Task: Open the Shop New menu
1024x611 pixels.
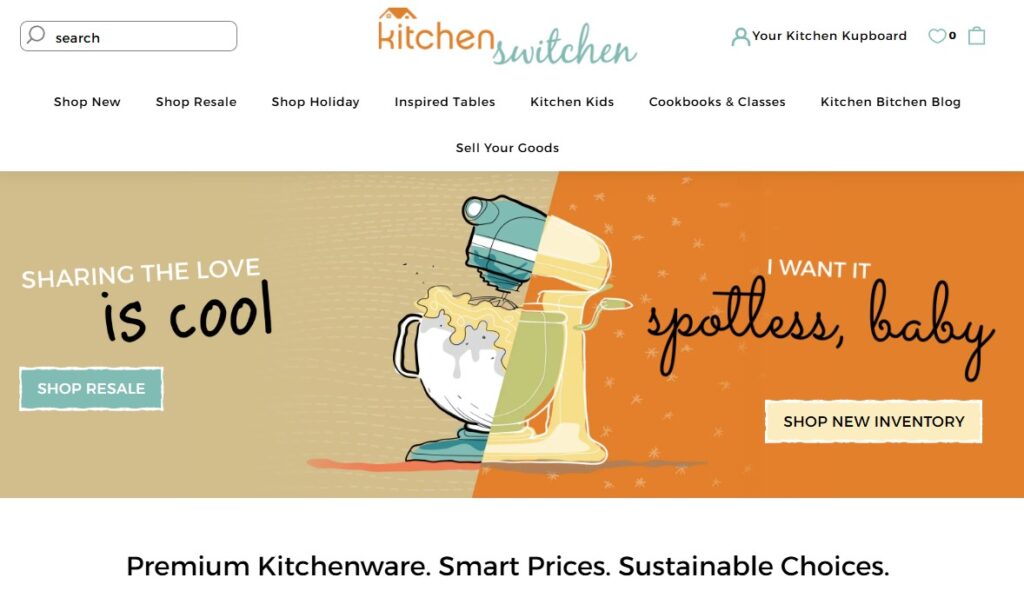Action: click(87, 102)
